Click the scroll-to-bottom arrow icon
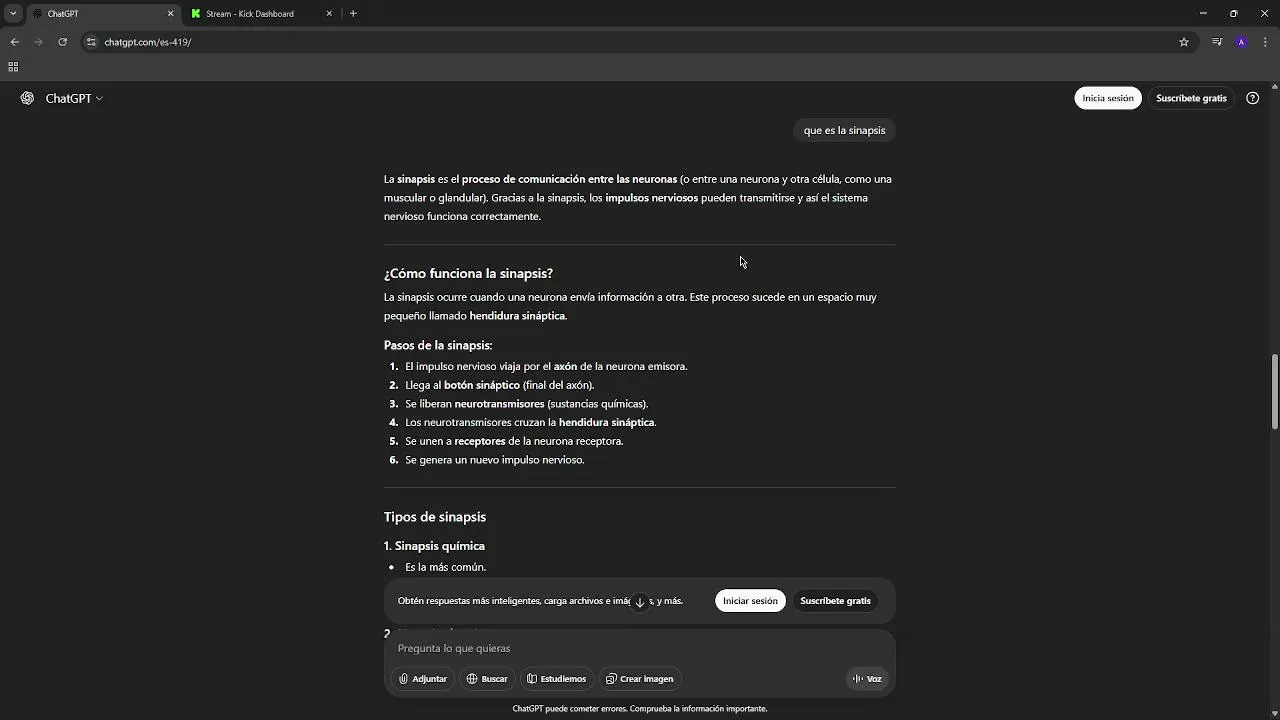Screen dimensions: 1280x720 [640, 602]
